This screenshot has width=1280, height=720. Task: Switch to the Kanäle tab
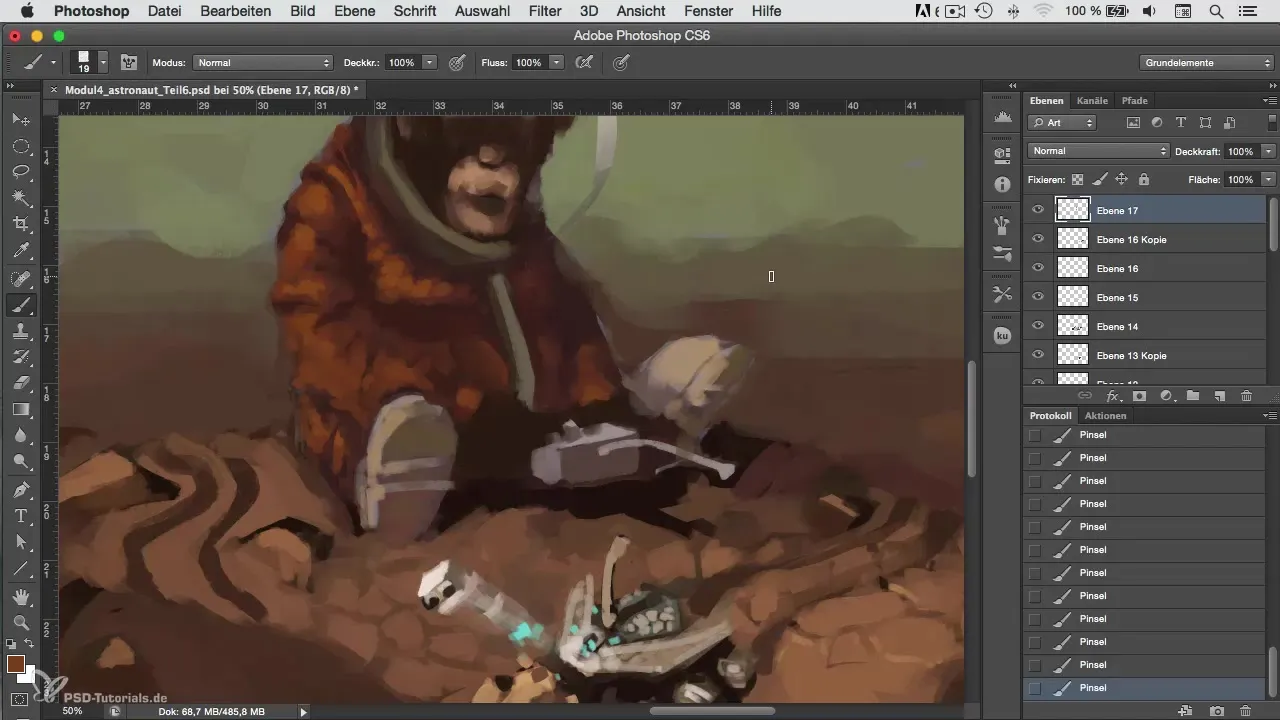[x=1092, y=100]
